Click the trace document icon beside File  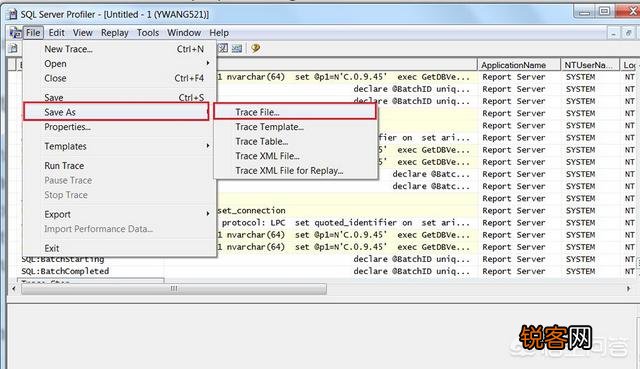(16, 33)
